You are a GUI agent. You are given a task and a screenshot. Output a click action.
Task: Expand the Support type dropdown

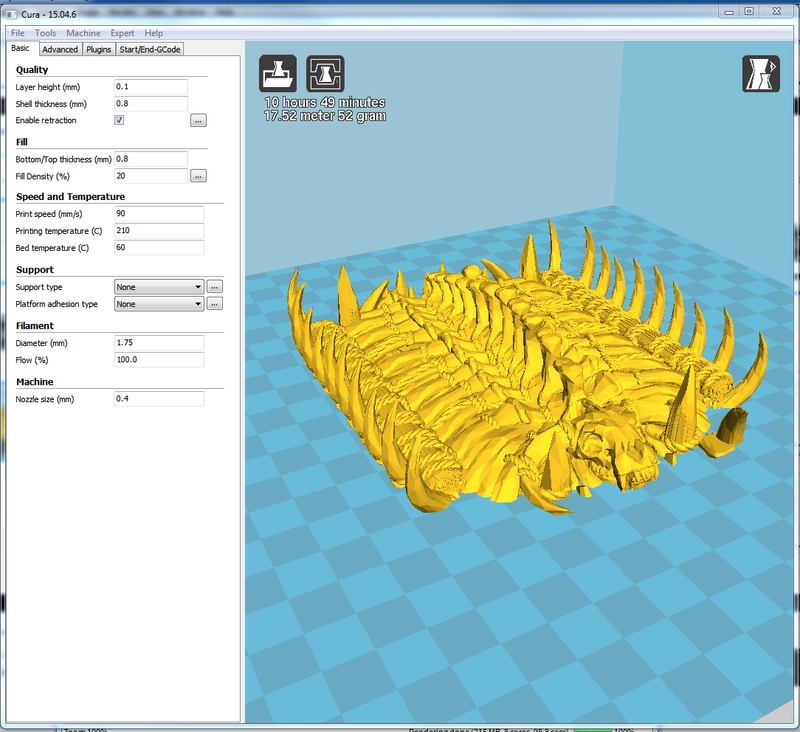click(x=159, y=287)
